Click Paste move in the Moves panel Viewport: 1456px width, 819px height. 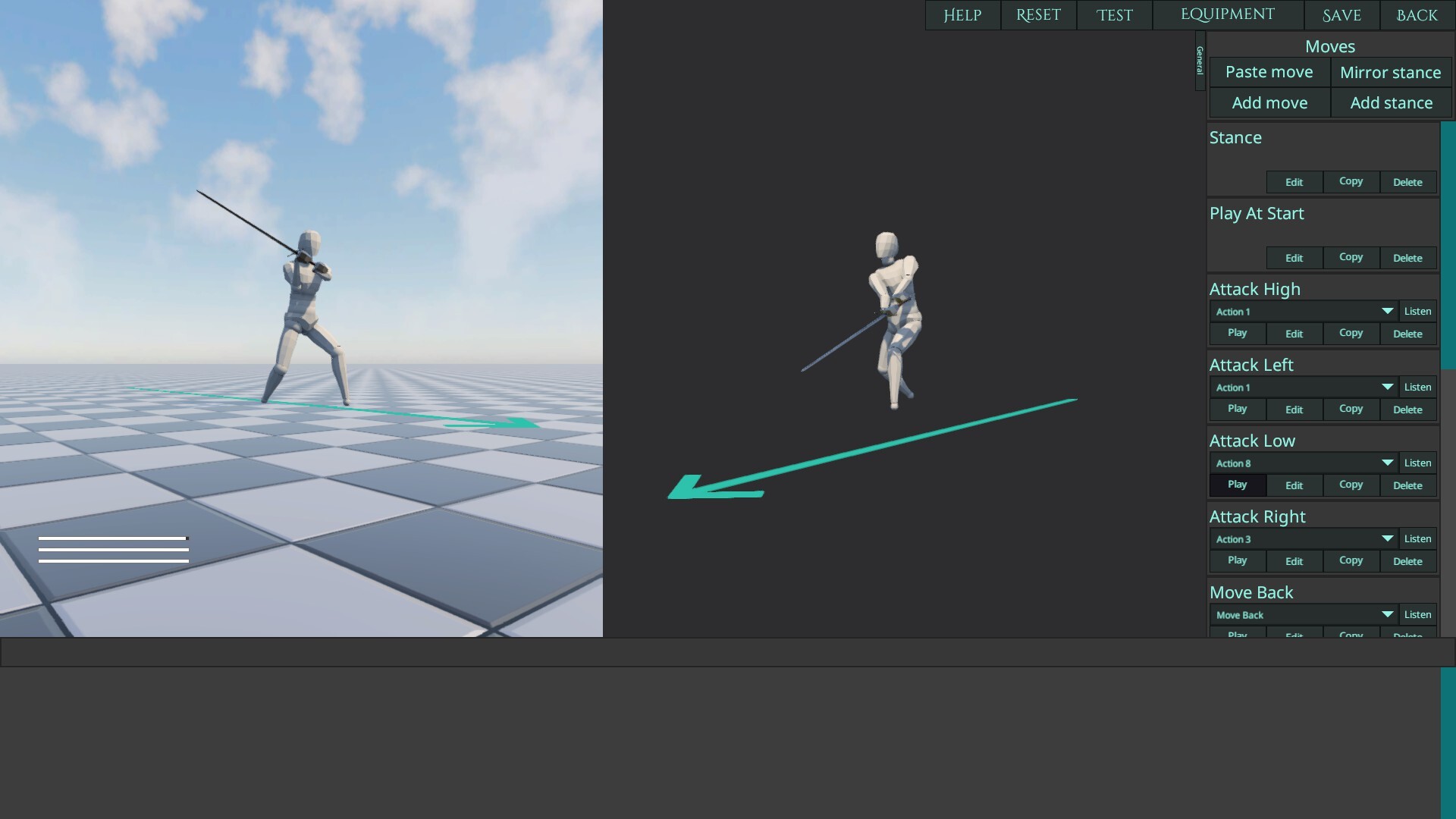click(1268, 72)
